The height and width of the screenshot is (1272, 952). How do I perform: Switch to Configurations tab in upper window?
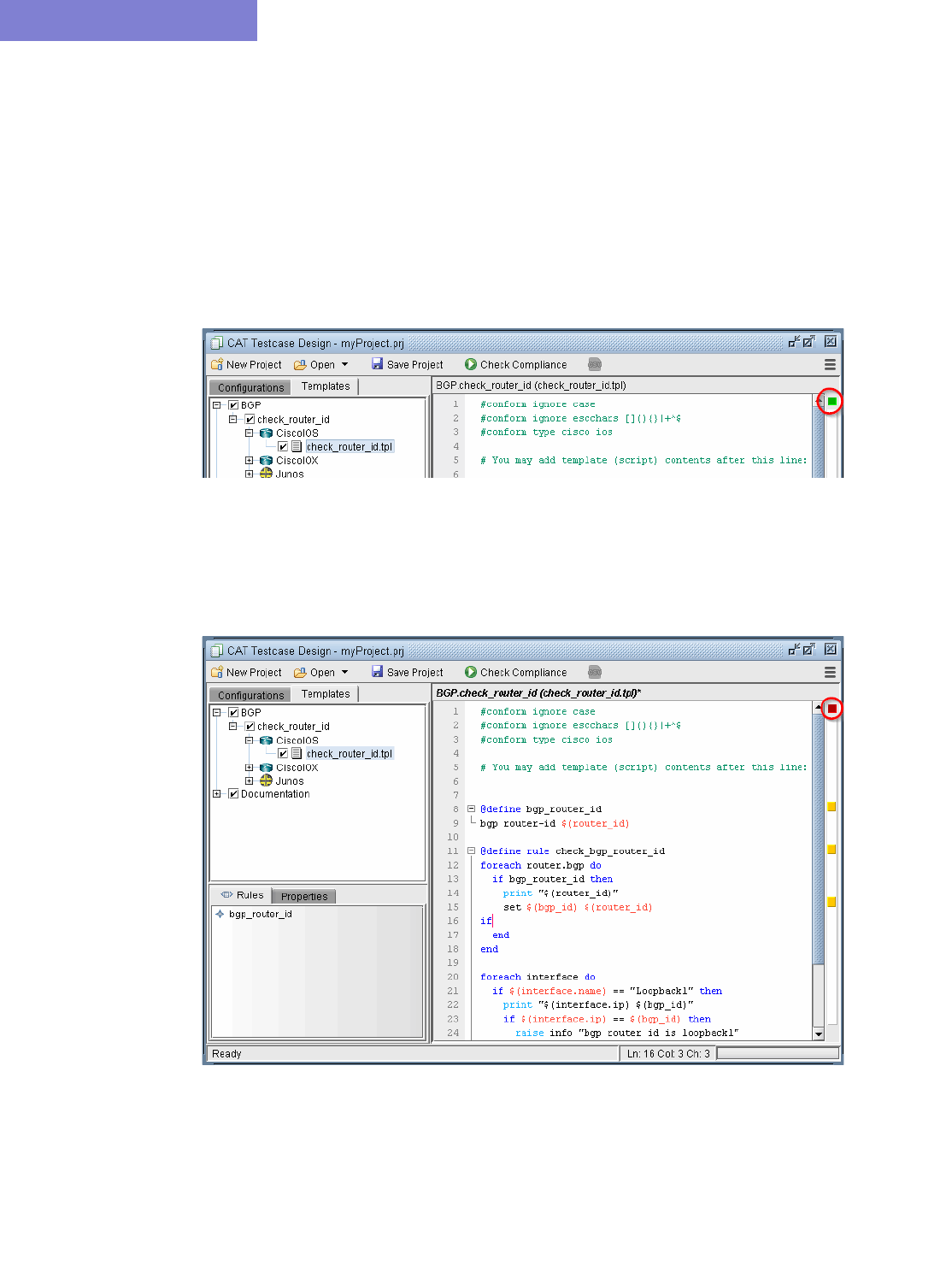[250, 387]
